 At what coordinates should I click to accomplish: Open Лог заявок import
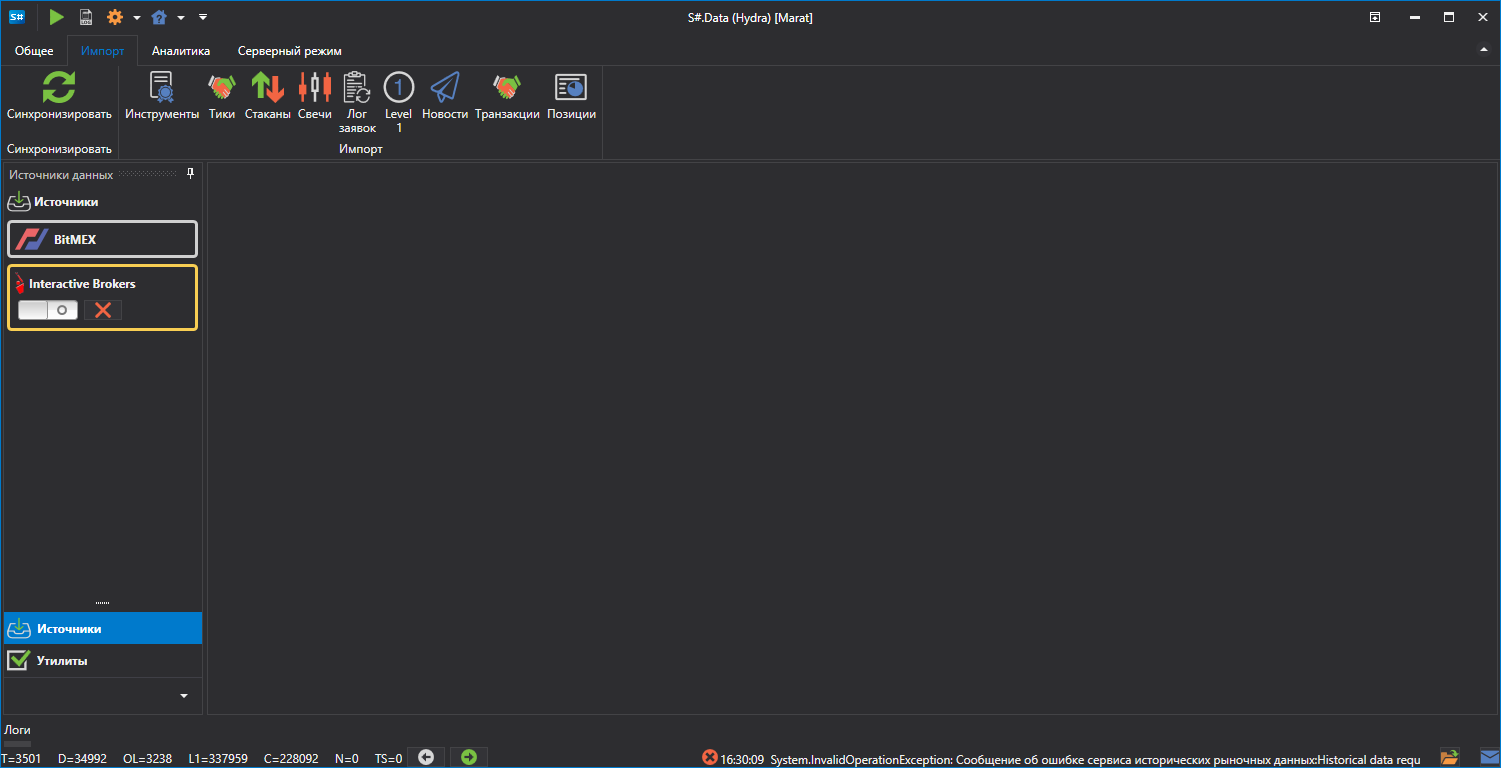[x=357, y=103]
